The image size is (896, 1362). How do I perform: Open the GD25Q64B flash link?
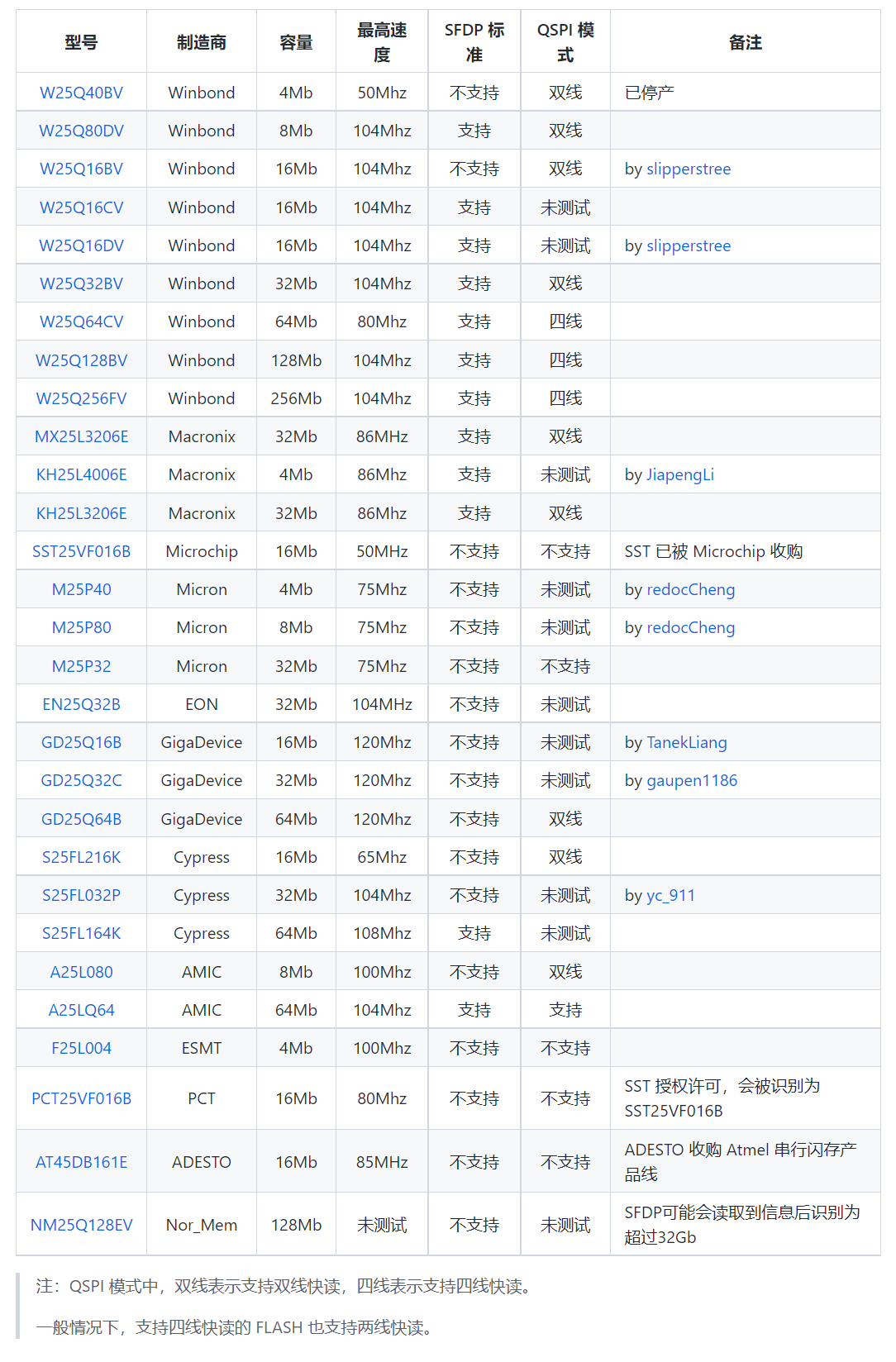pos(81,819)
